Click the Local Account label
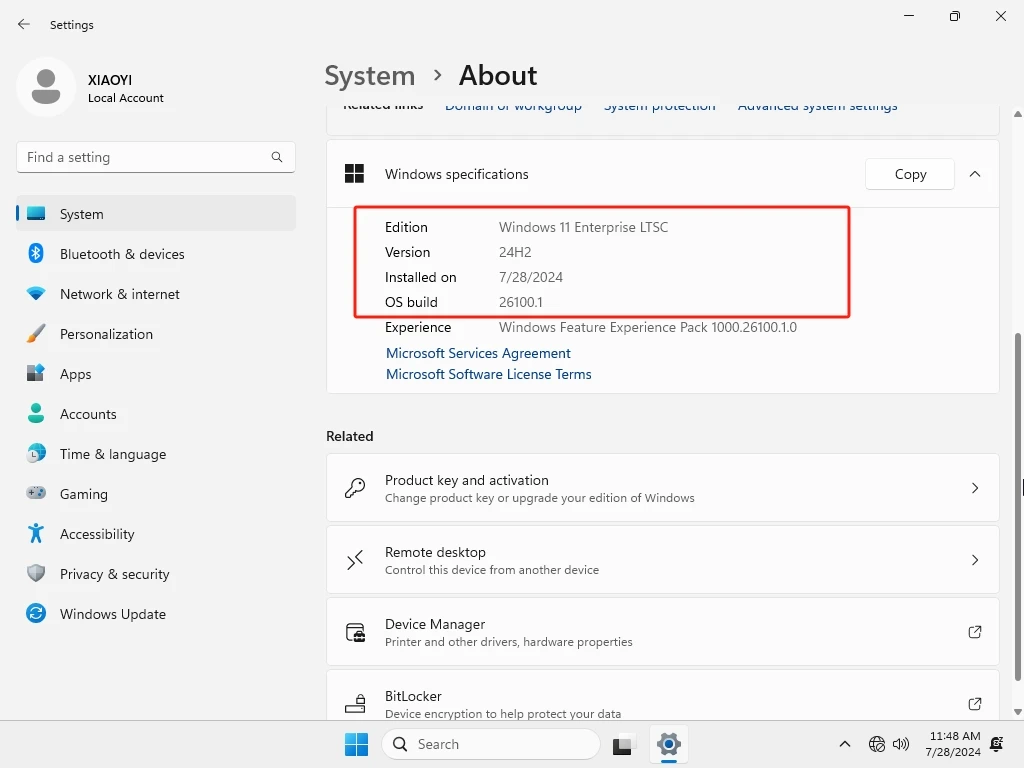Image resolution: width=1024 pixels, height=768 pixels. click(126, 98)
